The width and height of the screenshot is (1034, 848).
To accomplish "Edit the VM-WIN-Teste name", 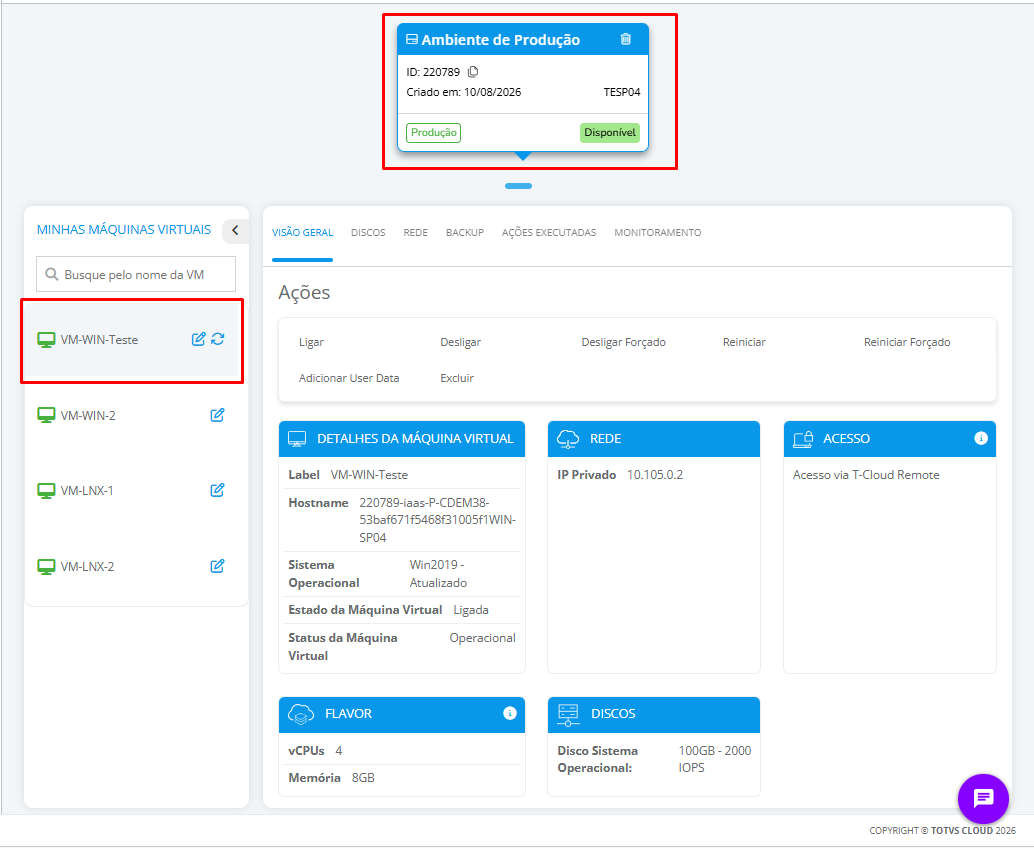I will [x=198, y=339].
